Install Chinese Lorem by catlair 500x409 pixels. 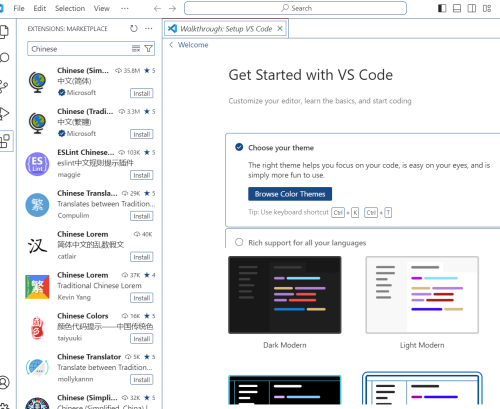(x=142, y=257)
